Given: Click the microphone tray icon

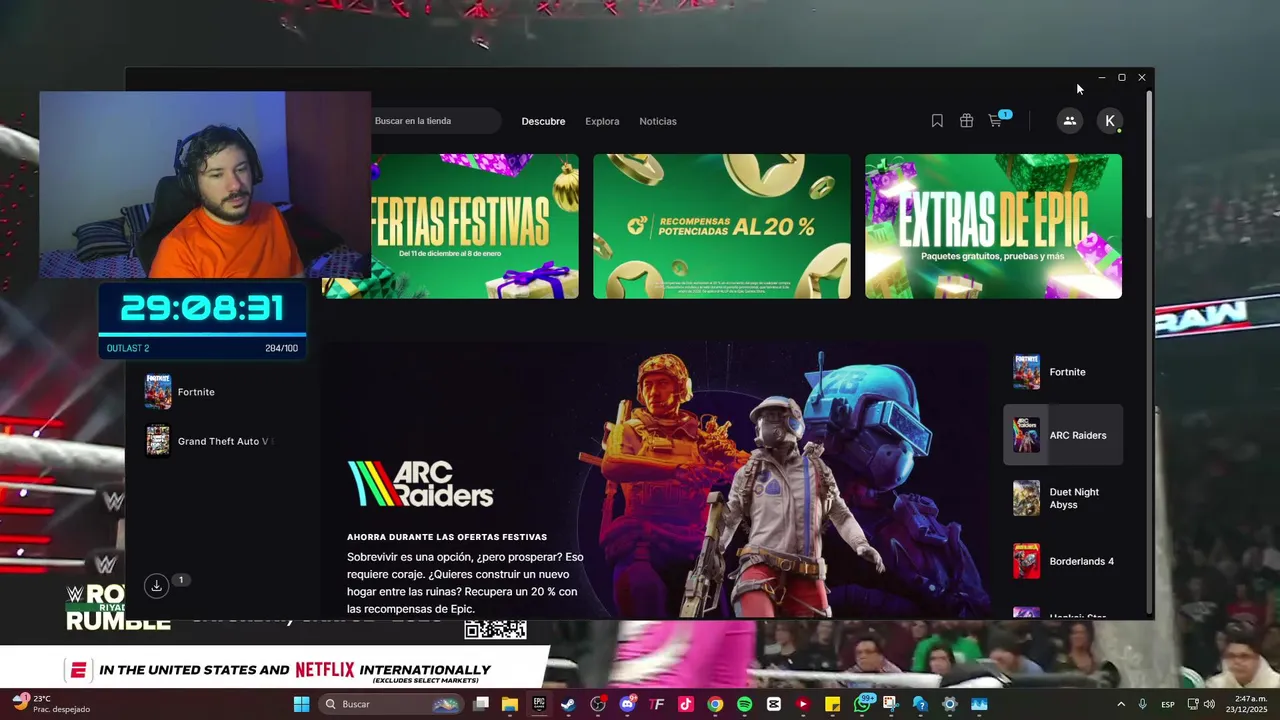Looking at the screenshot, I should (x=1143, y=704).
